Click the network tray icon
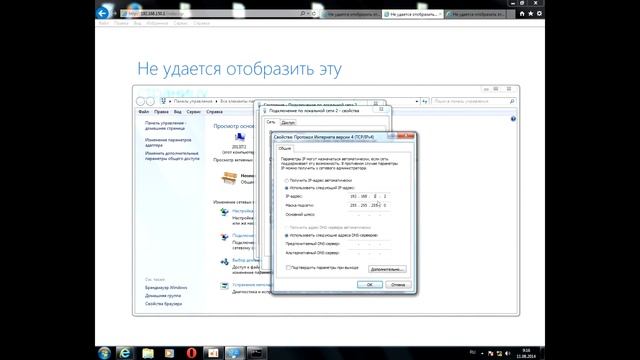This screenshot has width=640, height=360. [x=499, y=353]
